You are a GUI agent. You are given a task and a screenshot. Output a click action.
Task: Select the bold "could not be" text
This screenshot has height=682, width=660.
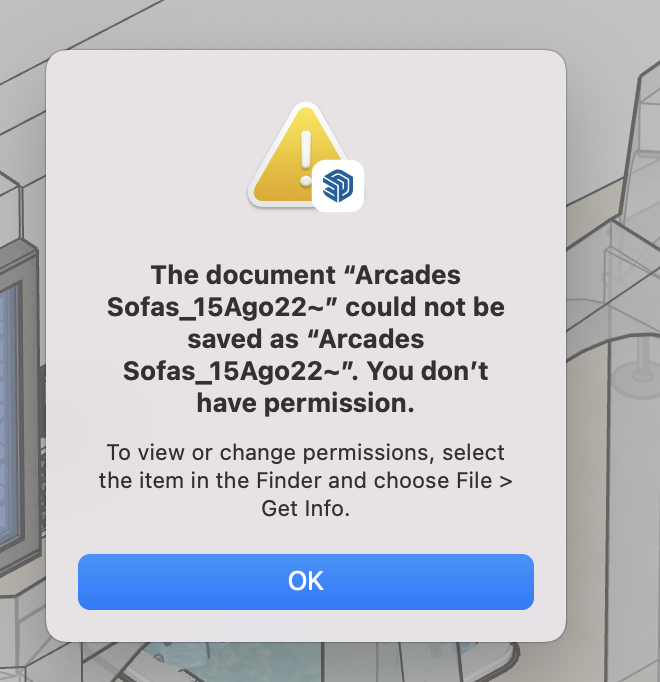click(425, 307)
